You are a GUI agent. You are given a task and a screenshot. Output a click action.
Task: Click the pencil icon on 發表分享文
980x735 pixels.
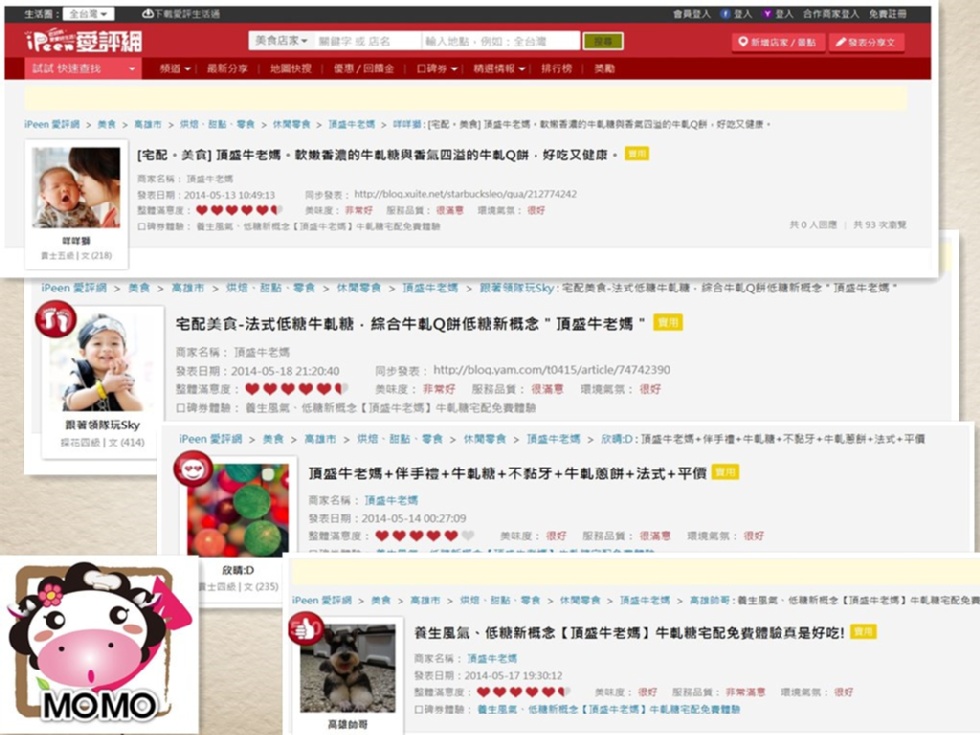[841, 42]
